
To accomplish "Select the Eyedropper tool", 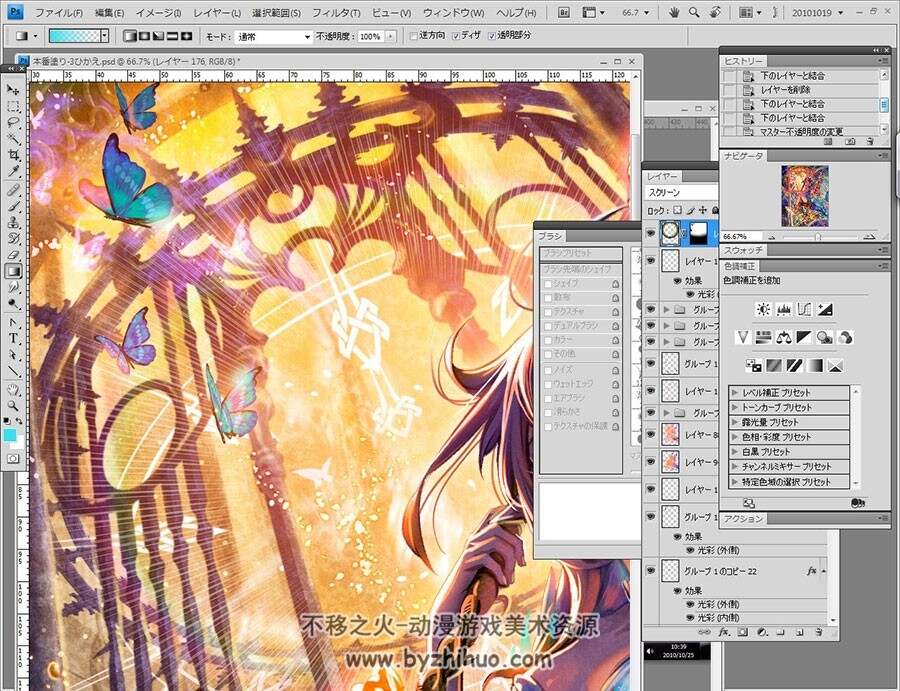I will [13, 171].
